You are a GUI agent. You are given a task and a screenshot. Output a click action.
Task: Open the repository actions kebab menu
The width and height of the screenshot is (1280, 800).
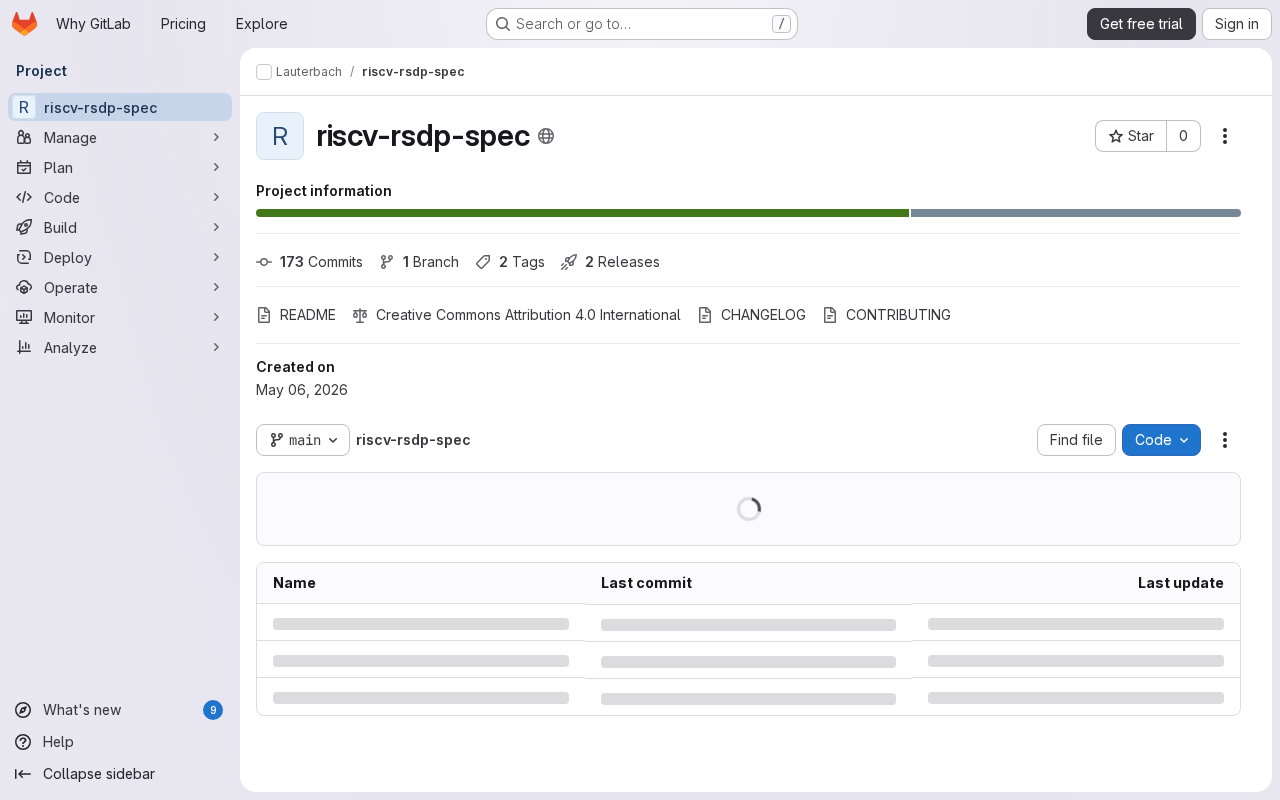coord(1225,440)
